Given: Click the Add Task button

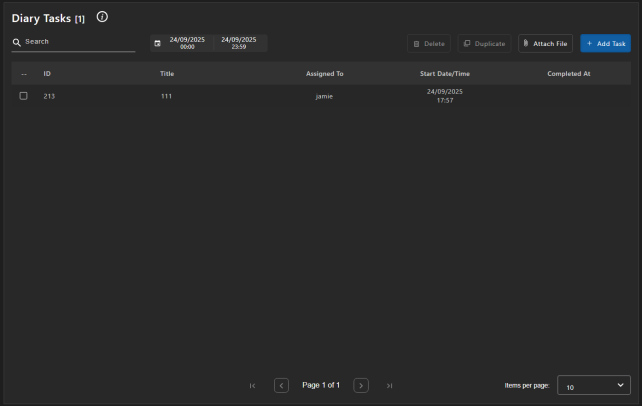Looking at the screenshot, I should (x=605, y=44).
